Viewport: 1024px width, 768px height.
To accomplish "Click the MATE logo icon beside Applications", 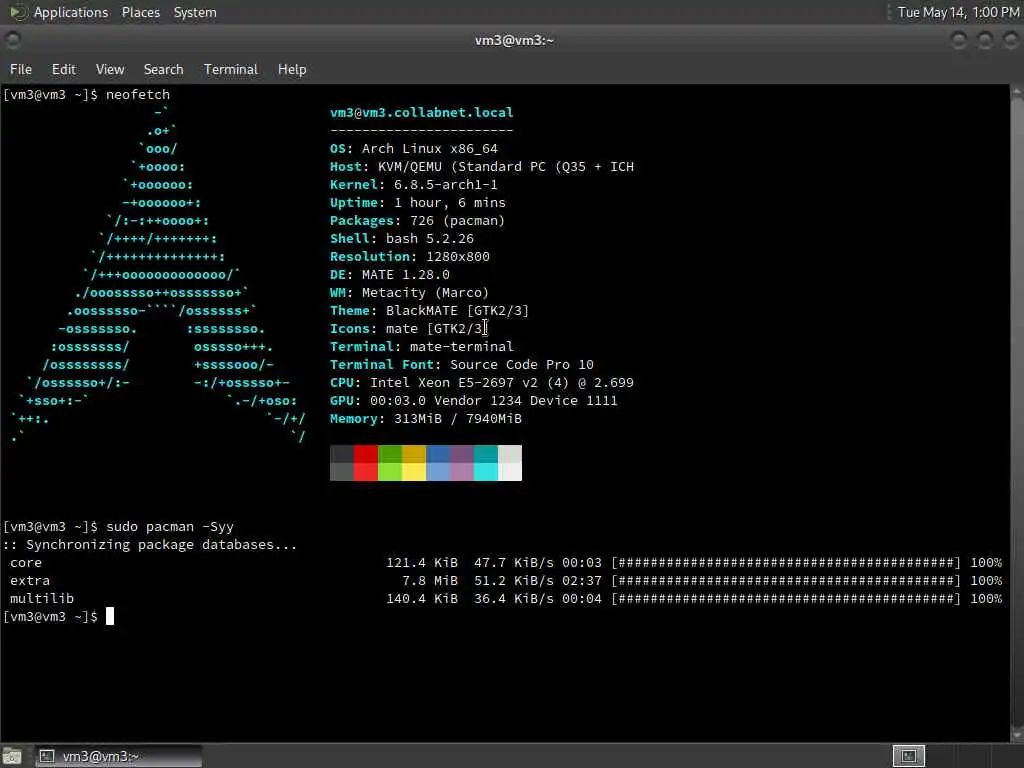I will (18, 12).
